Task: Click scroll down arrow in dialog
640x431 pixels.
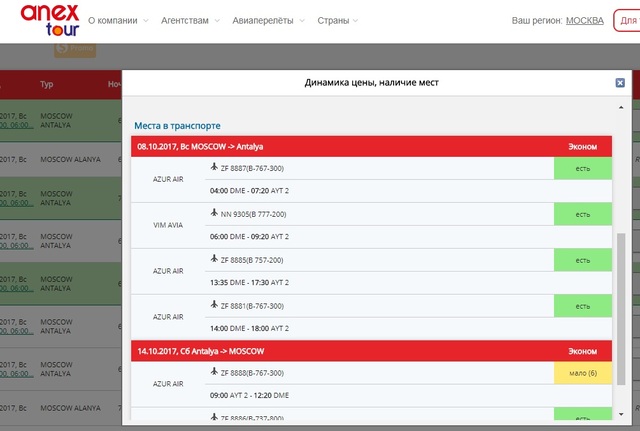Action: 621,414
